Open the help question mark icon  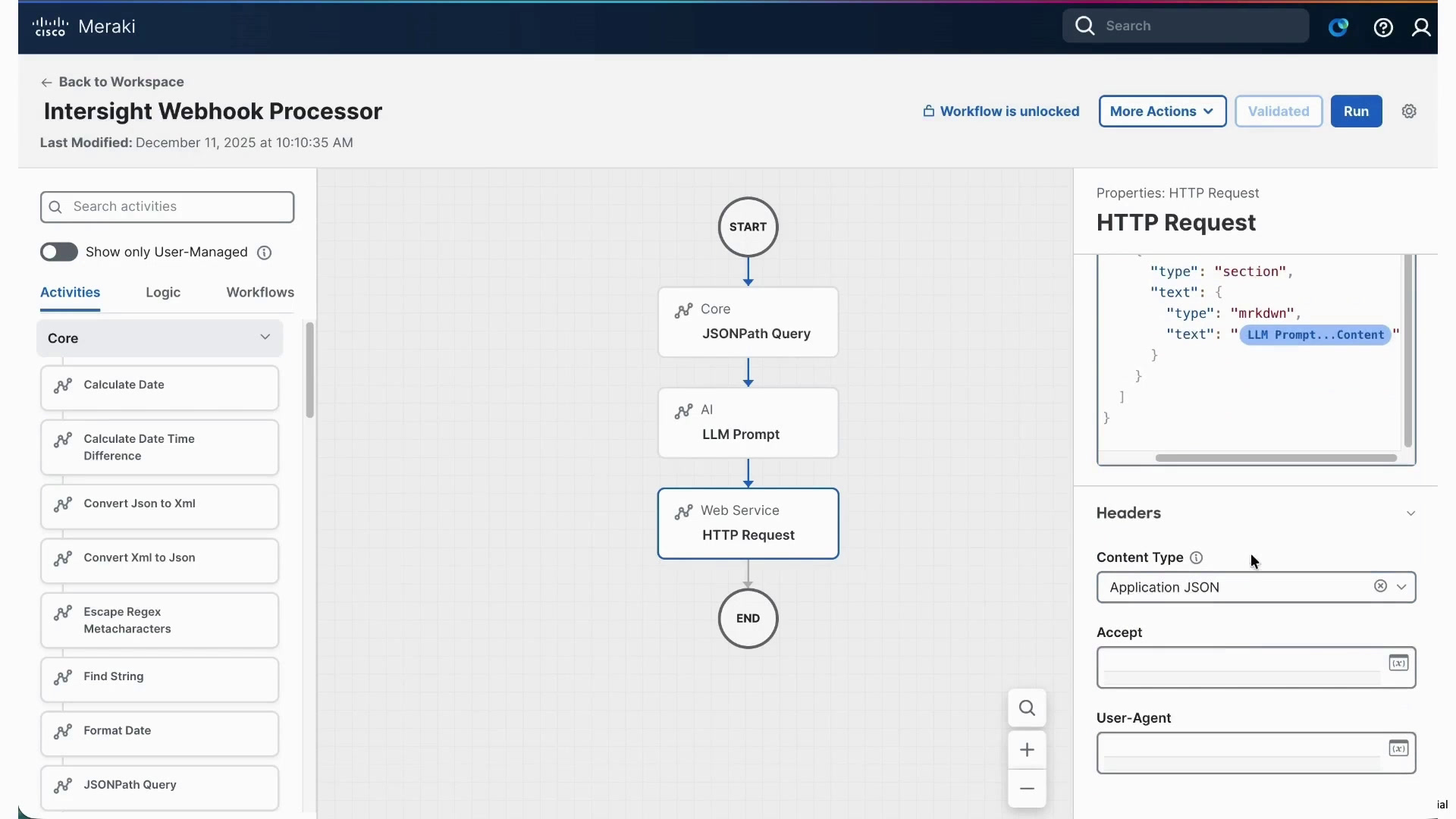(1383, 27)
